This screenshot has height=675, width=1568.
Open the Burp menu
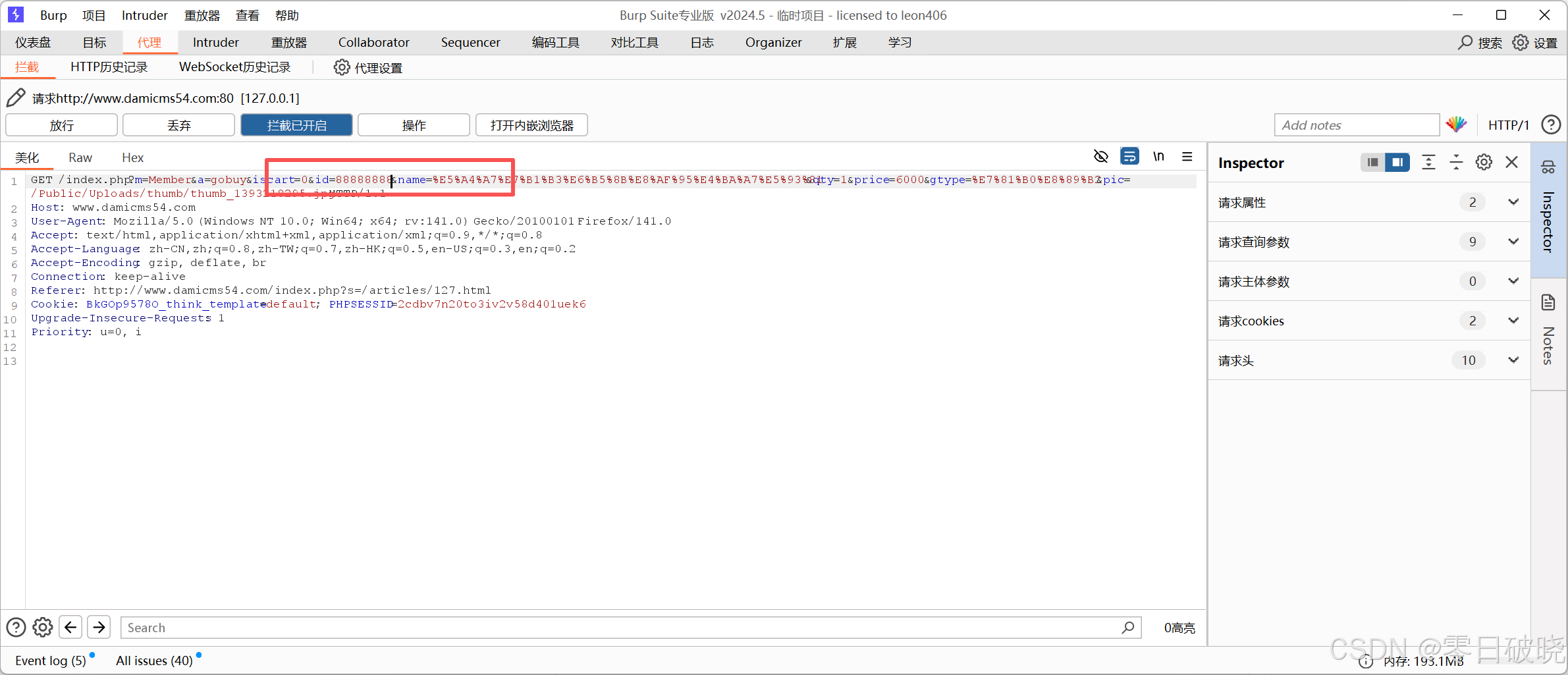pos(53,15)
